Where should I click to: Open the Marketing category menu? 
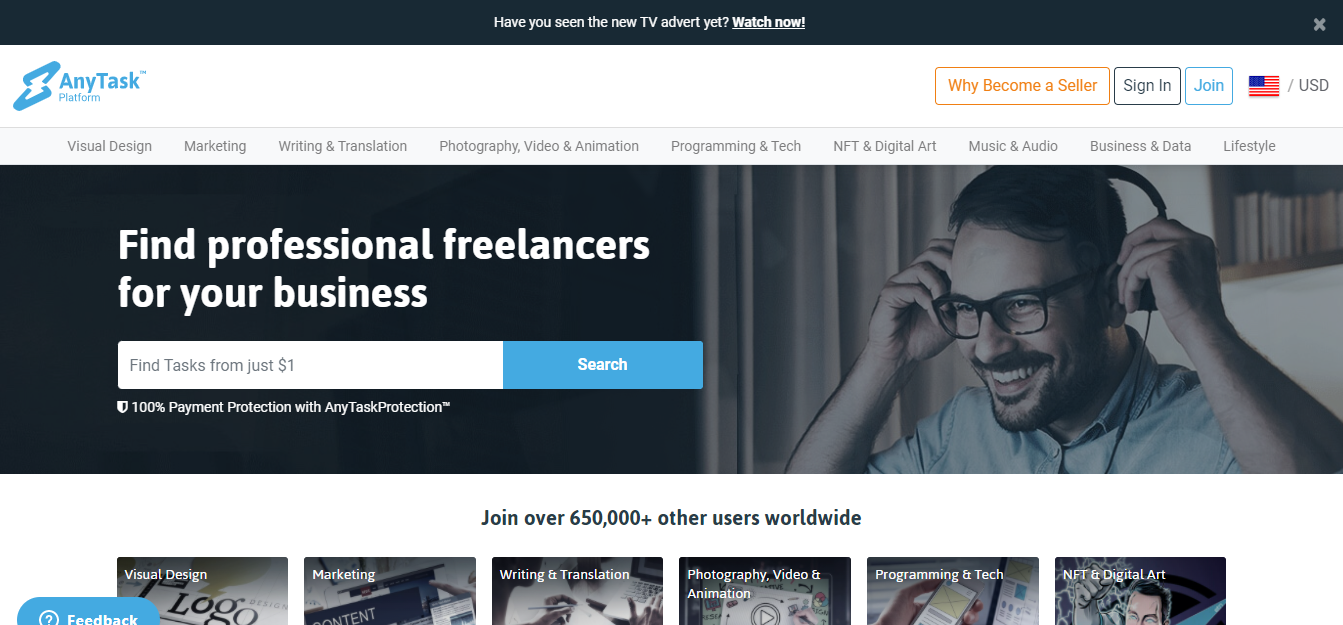[x=215, y=146]
